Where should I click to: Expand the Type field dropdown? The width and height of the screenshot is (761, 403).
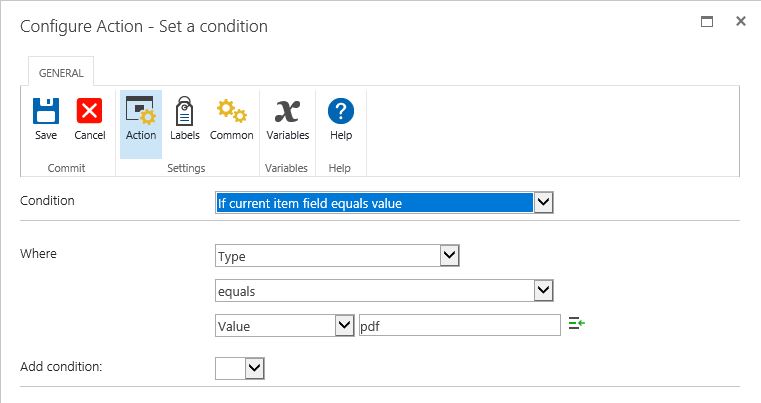tap(449, 255)
